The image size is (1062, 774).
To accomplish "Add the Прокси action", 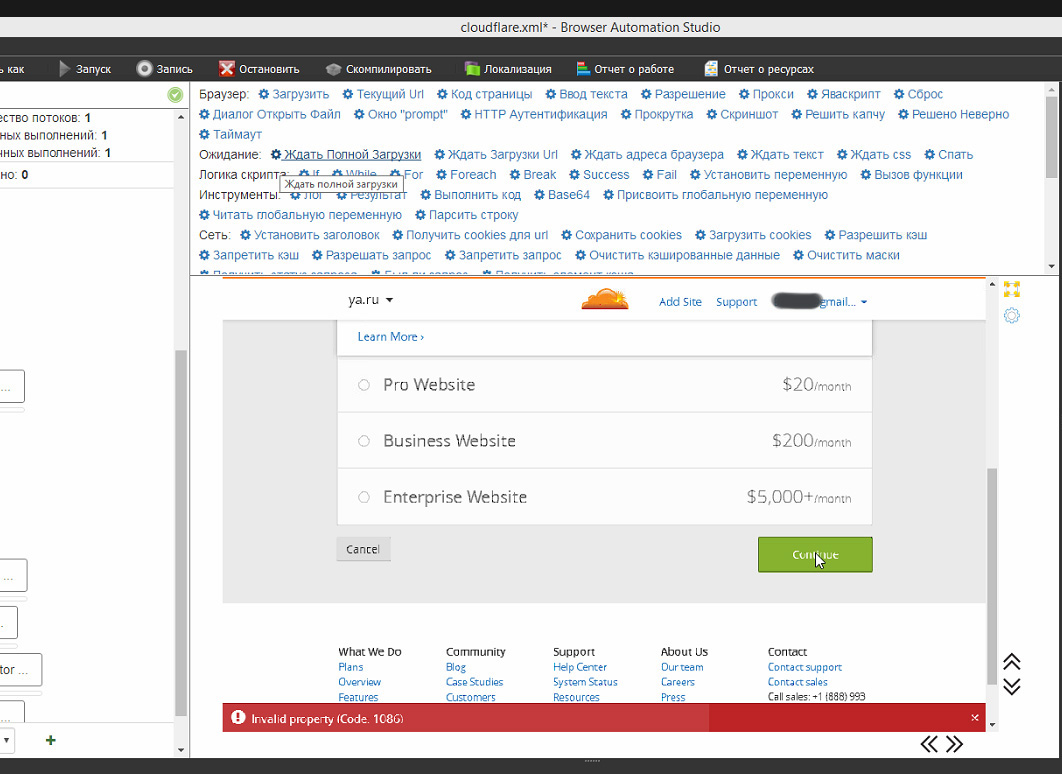I will (x=766, y=94).
